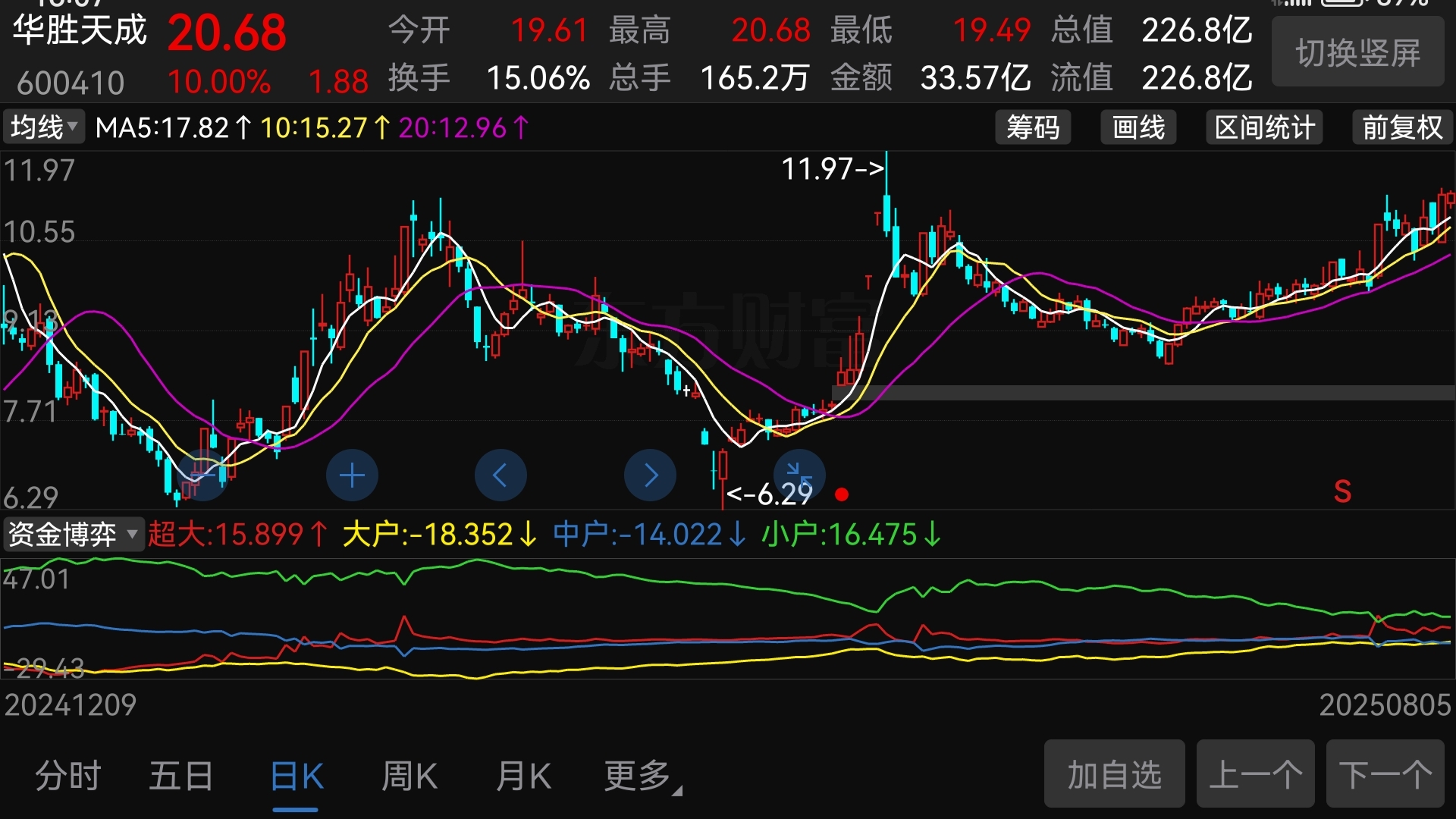The image size is (1456, 819).
Task: Go to previous stock with 上一个
Action: coord(1256,774)
